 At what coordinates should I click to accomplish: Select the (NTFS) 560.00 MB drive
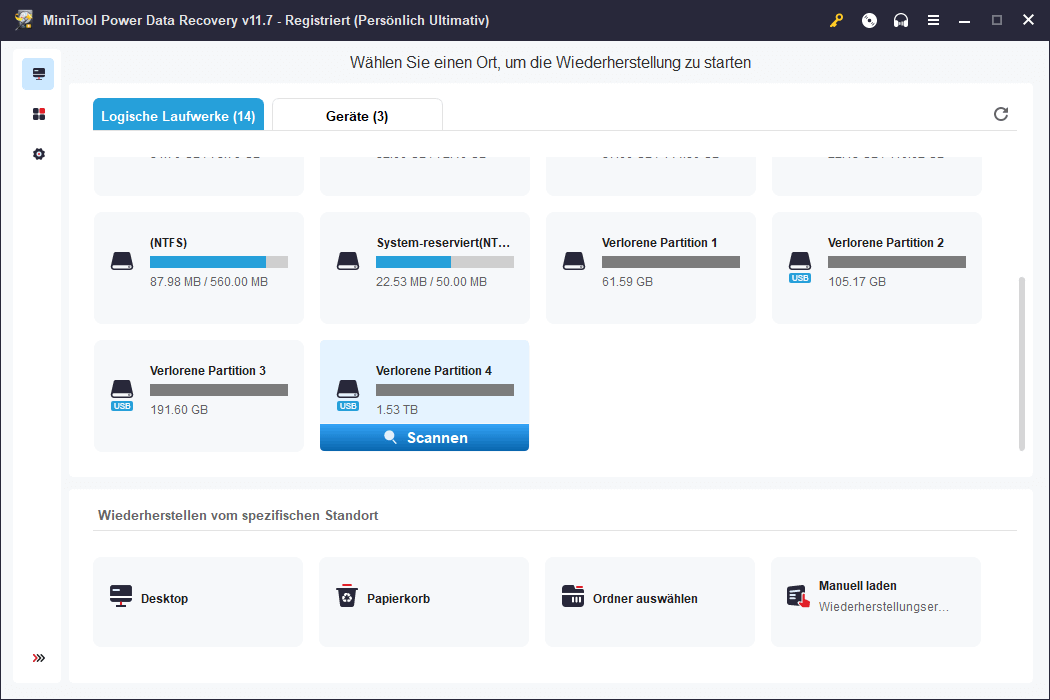pos(199,268)
